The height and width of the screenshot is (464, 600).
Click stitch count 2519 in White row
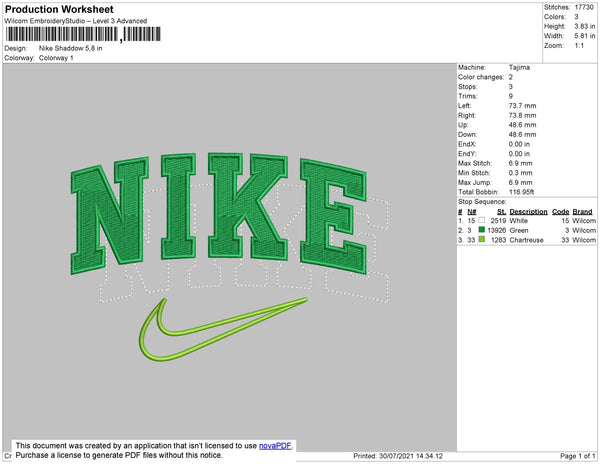coord(498,221)
